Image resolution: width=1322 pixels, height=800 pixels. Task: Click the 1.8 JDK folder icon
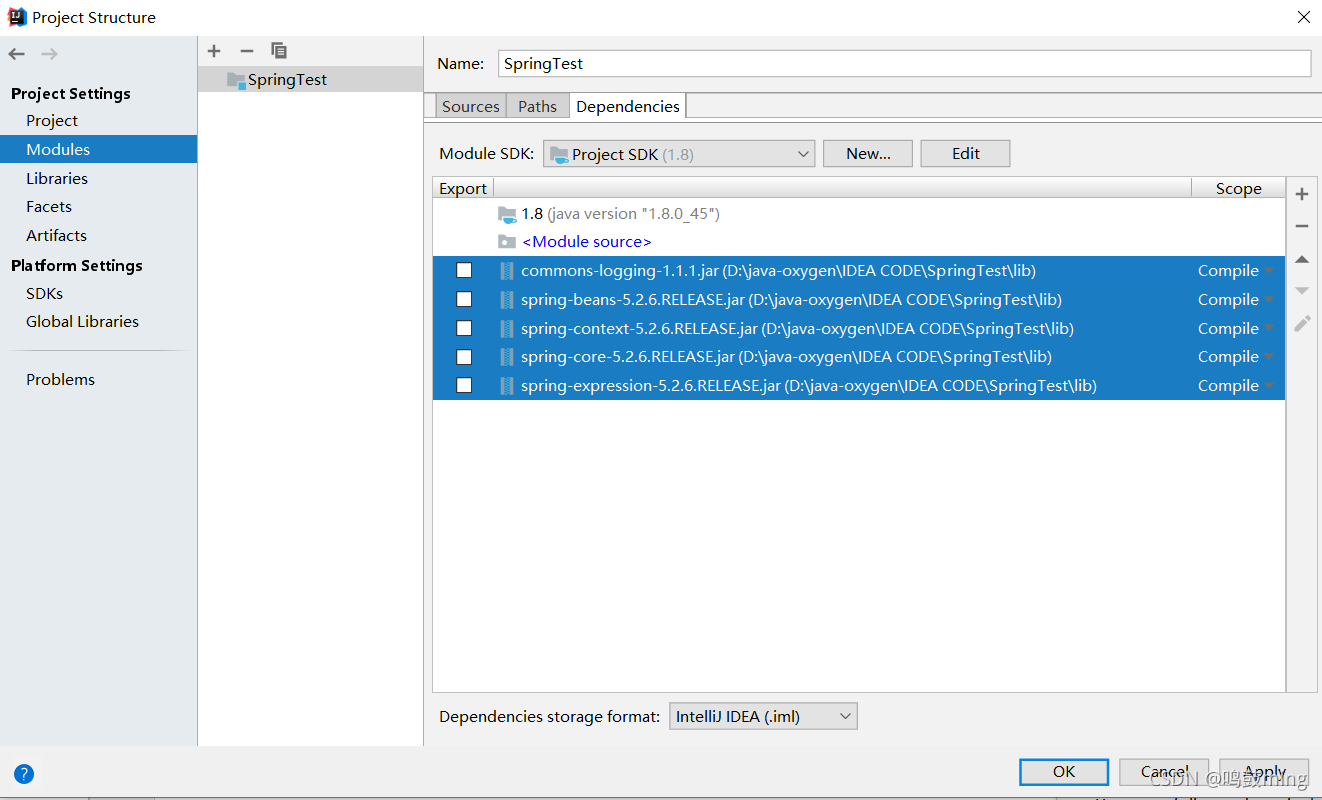point(507,214)
